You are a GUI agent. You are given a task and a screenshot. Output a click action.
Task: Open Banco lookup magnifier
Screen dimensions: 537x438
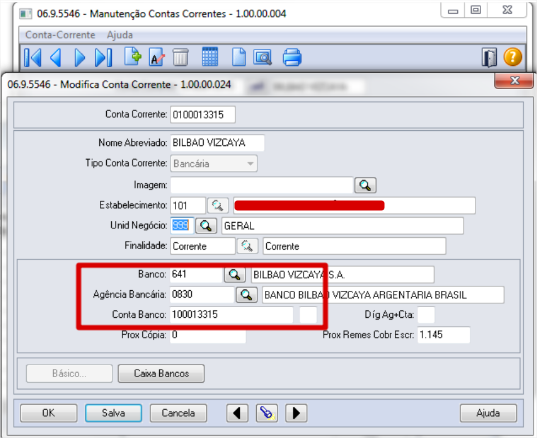pos(235,275)
